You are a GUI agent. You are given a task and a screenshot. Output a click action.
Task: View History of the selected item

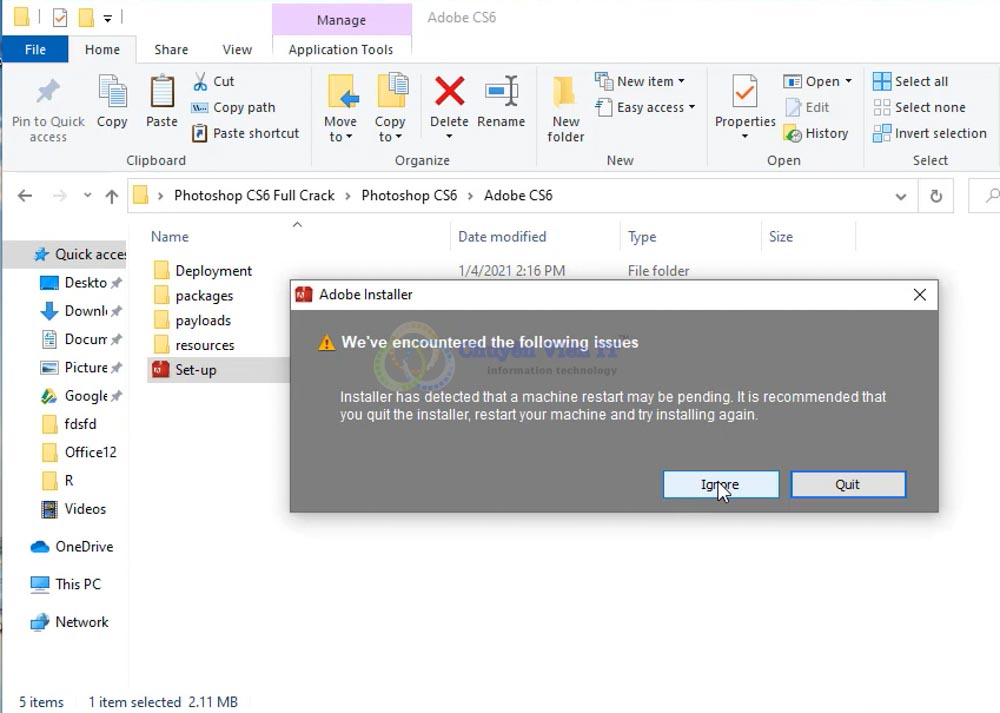click(x=818, y=133)
